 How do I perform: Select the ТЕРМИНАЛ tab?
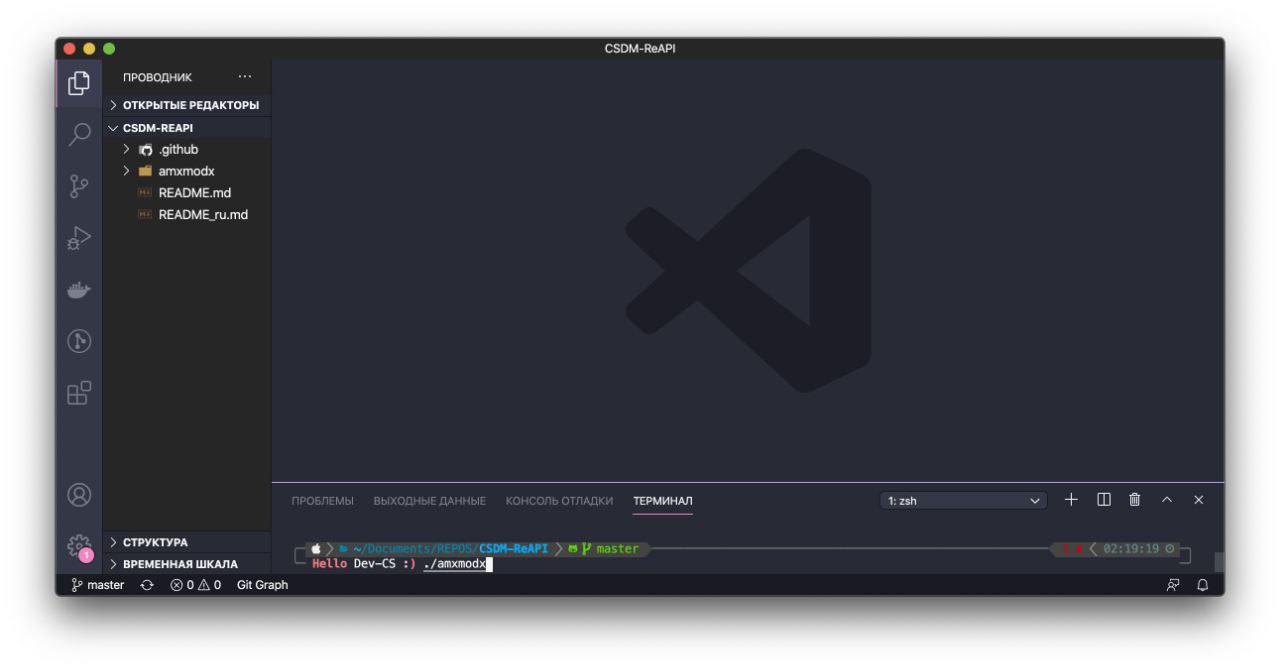pos(663,501)
